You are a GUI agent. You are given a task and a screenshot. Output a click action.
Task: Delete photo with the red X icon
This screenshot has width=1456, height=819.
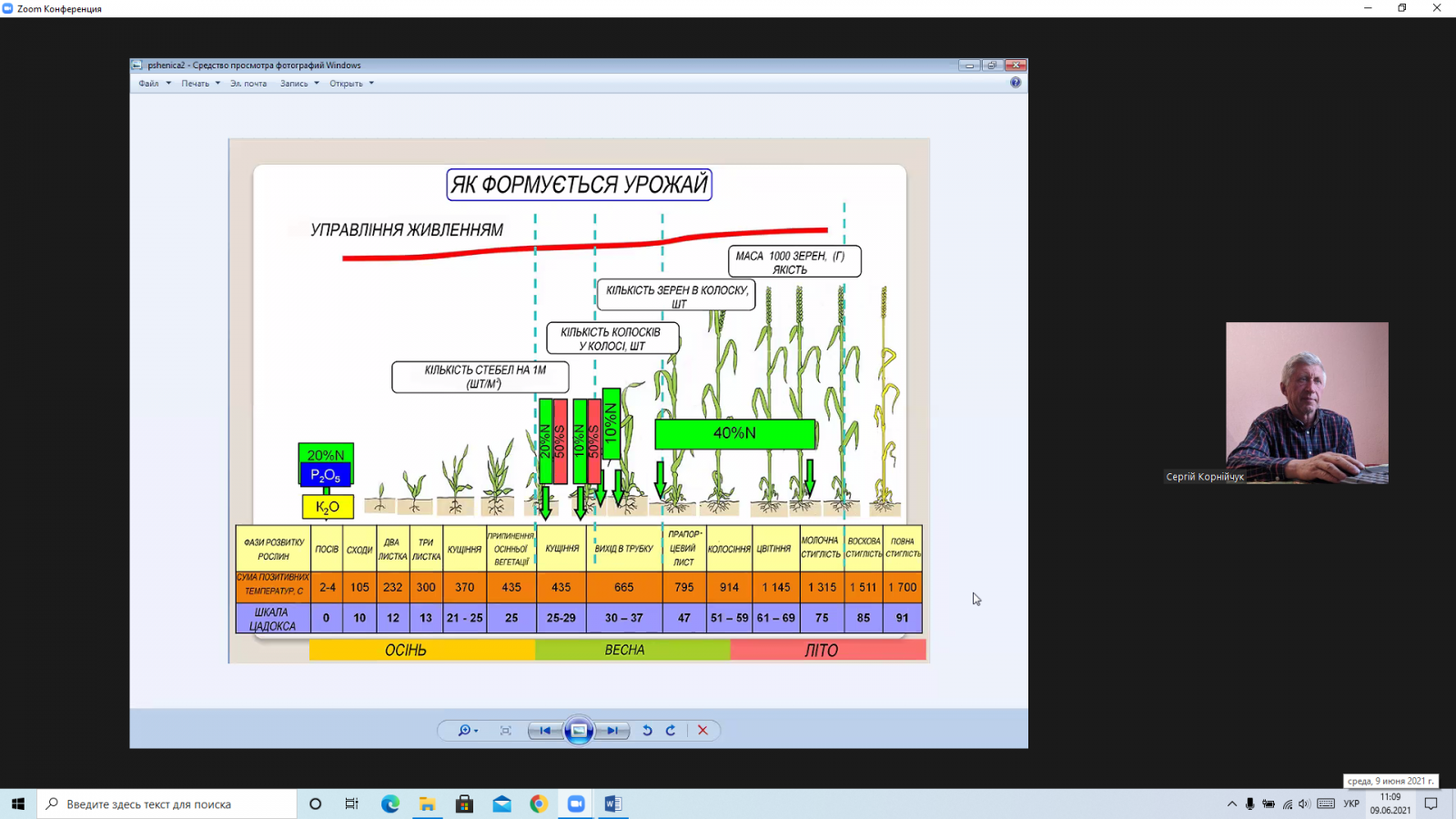click(703, 731)
